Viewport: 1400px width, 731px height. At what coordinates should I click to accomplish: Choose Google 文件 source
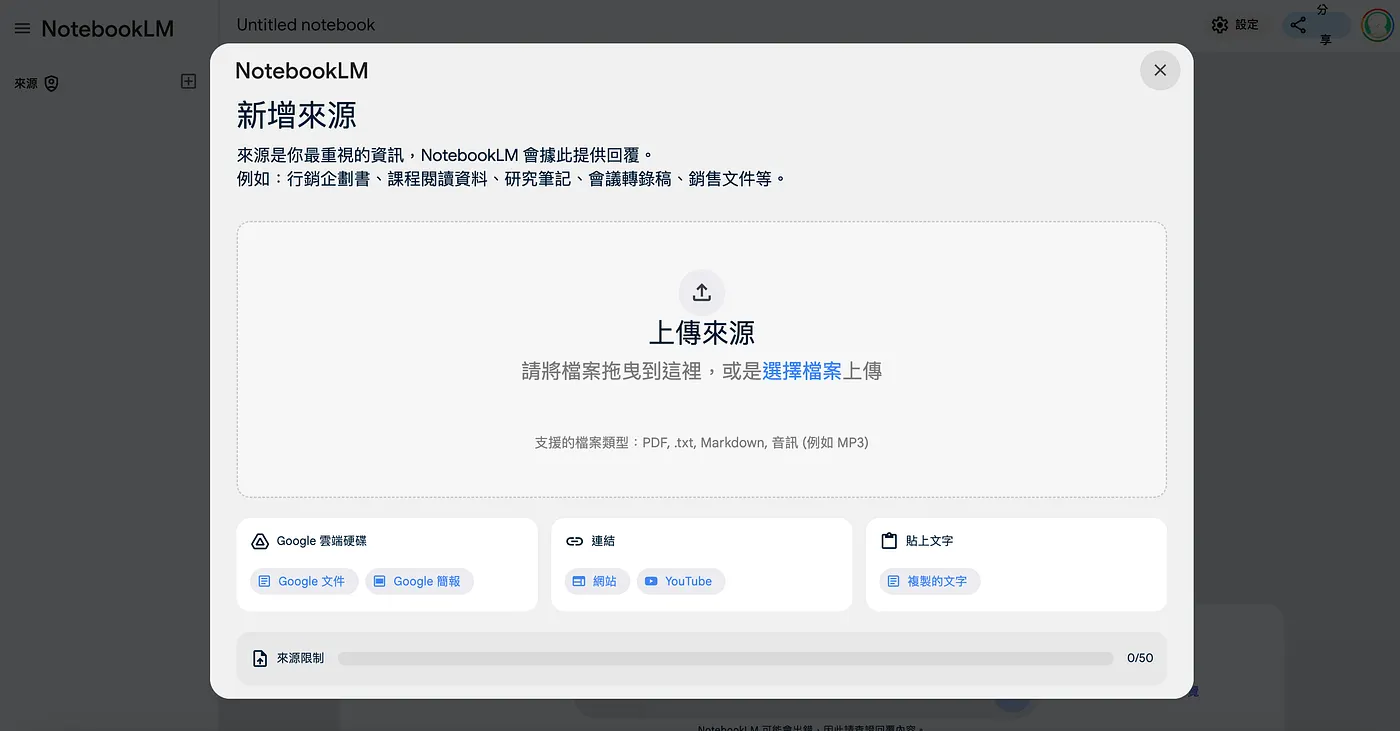[304, 581]
